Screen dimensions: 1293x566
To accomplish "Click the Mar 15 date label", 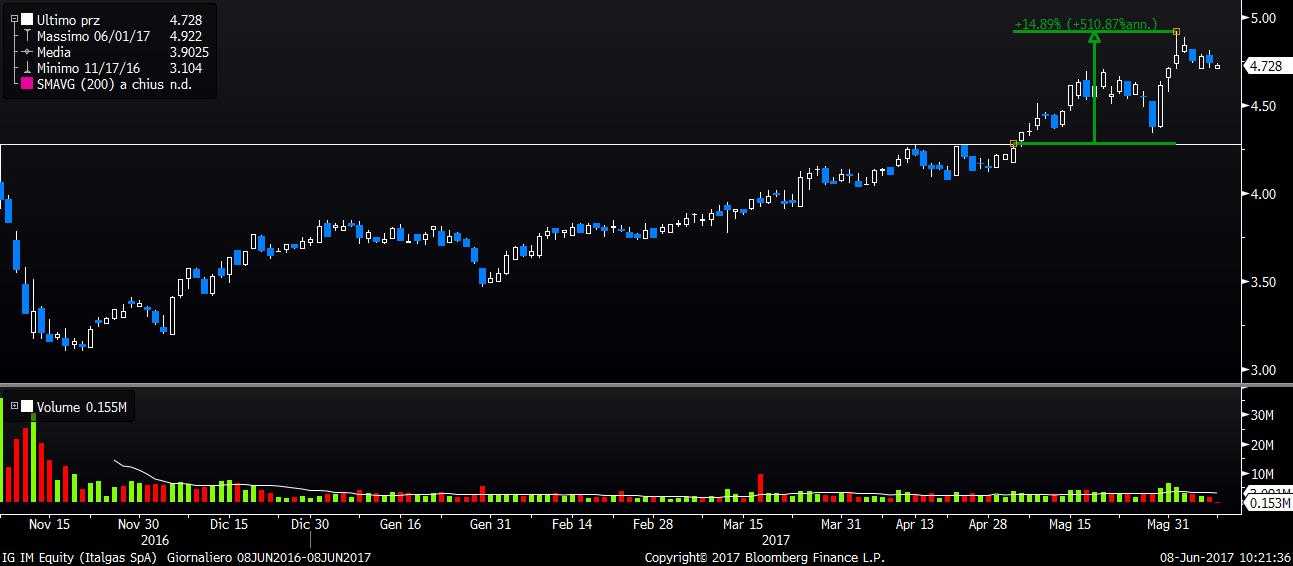I will [743, 524].
